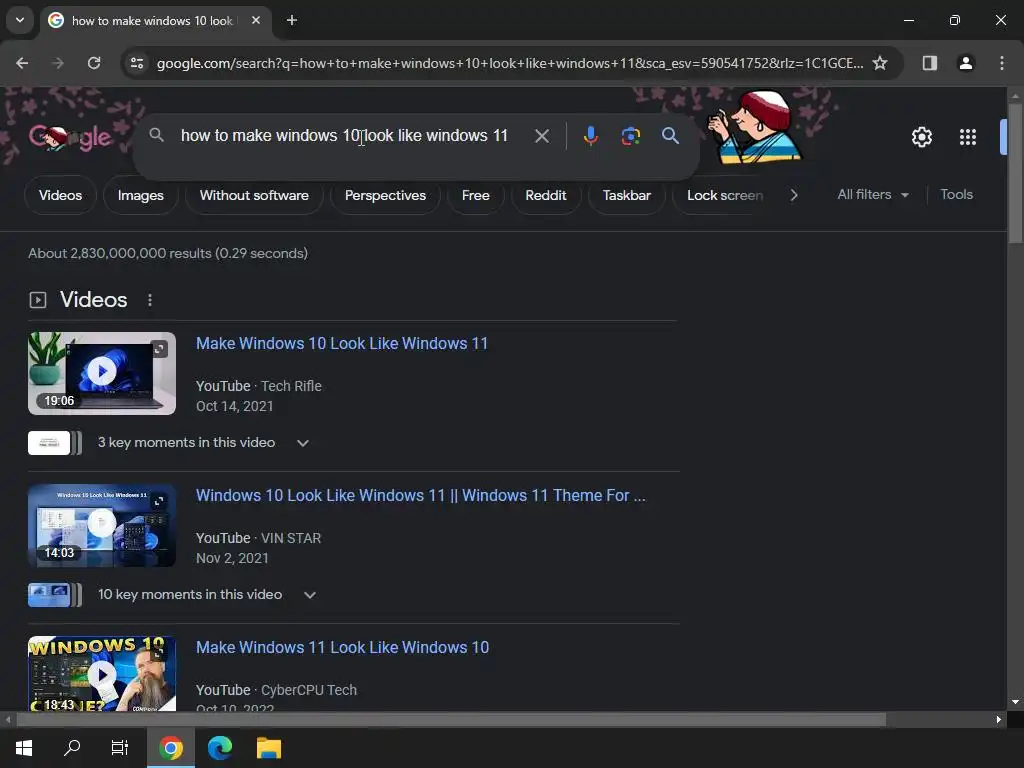The width and height of the screenshot is (1024, 768).
Task: Open a new browser tab
Action: click(x=292, y=20)
